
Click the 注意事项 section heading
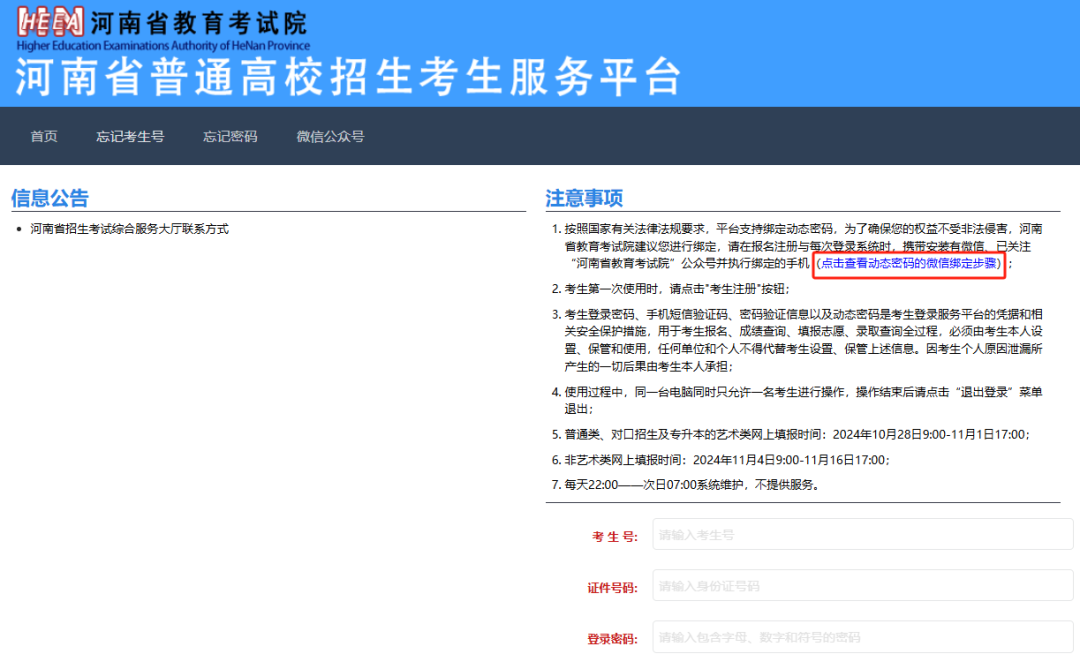584,198
